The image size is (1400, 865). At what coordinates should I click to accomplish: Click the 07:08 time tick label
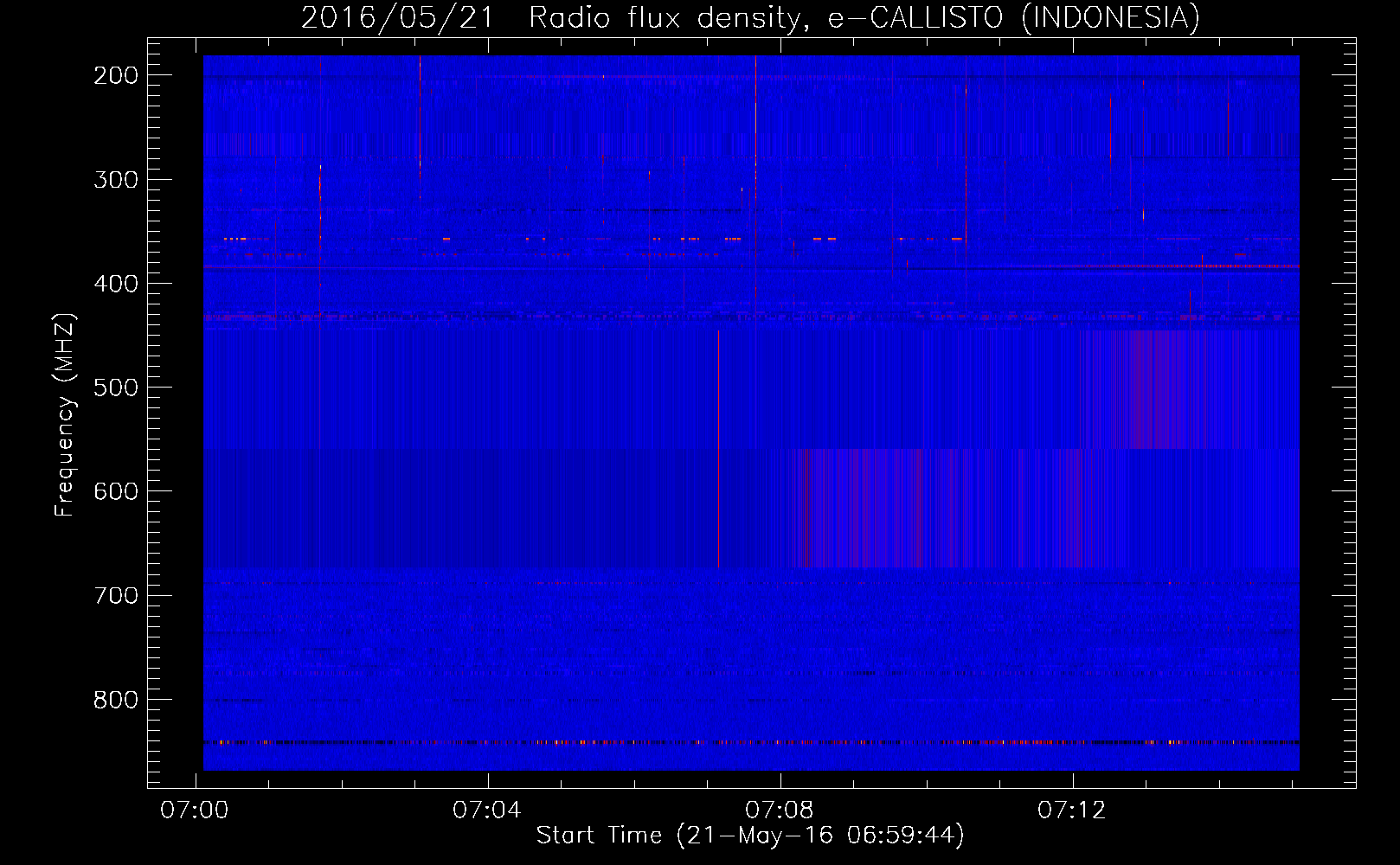(x=780, y=811)
